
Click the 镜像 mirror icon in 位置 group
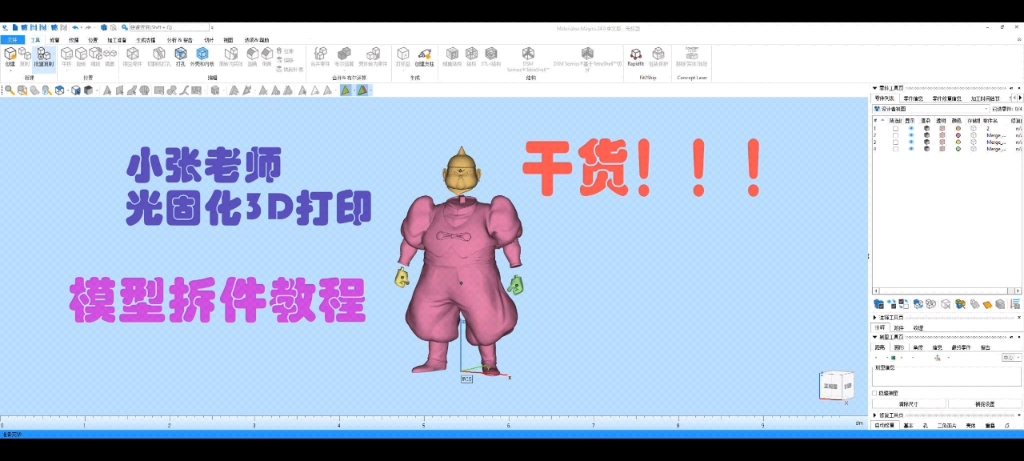click(110, 56)
